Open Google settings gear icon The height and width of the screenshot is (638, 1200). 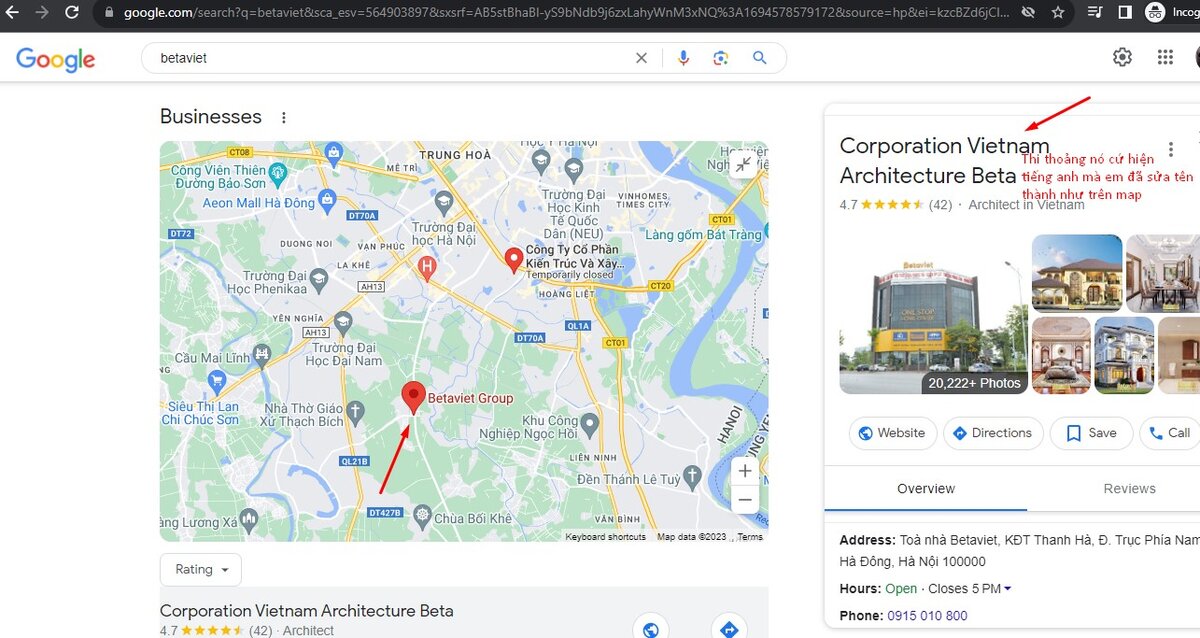[1122, 57]
